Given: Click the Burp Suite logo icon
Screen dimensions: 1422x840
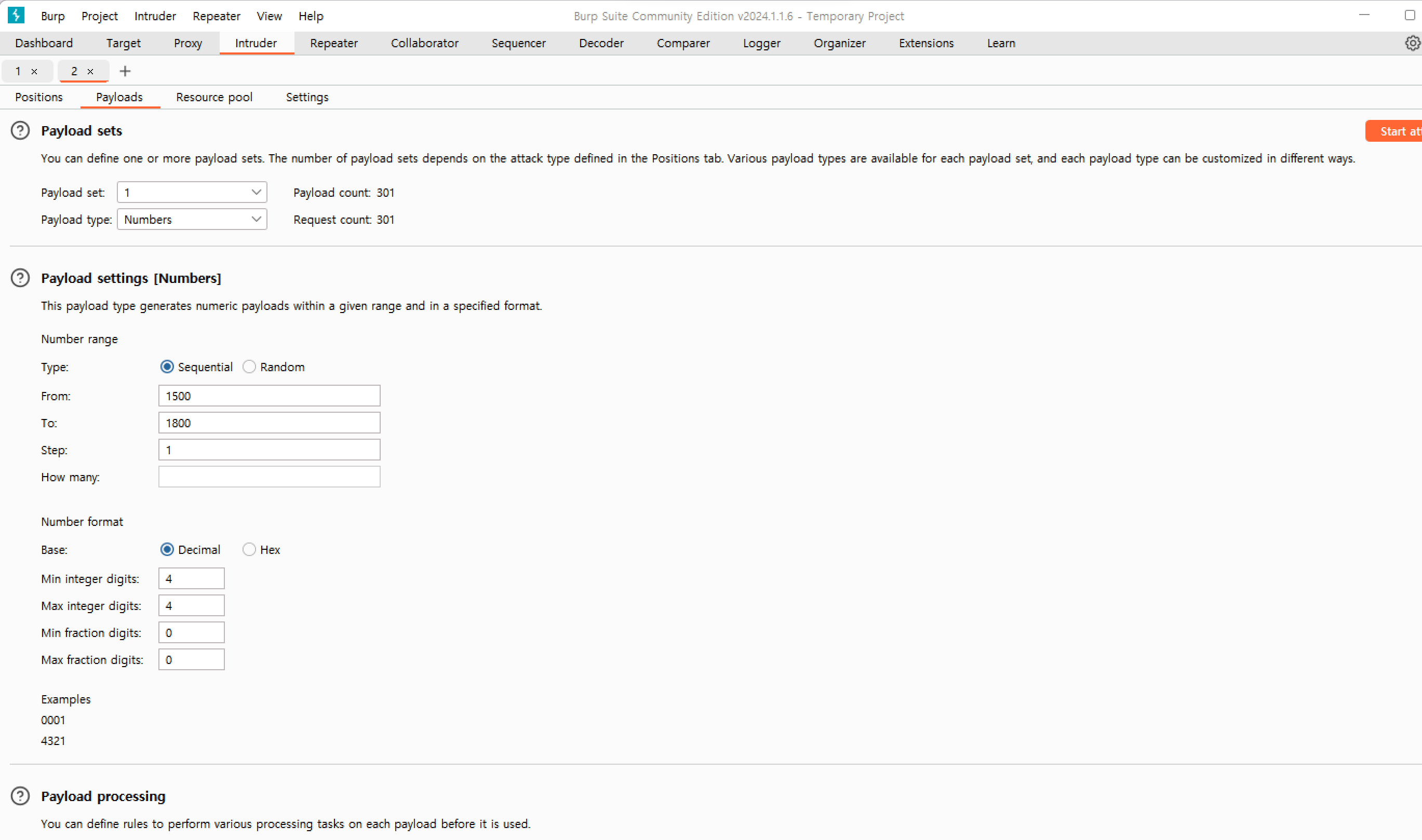Looking at the screenshot, I should coord(16,15).
